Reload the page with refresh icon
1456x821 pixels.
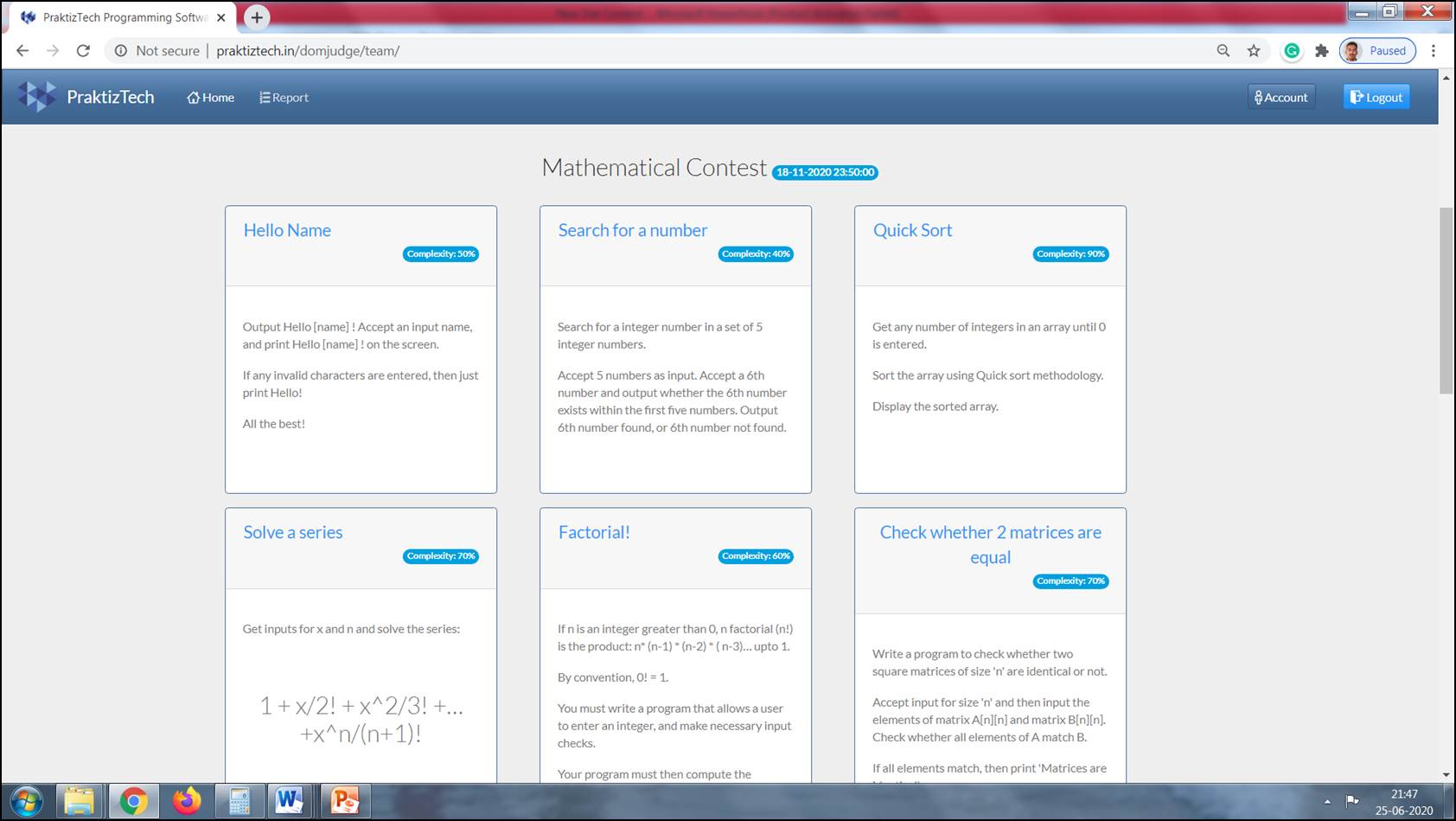tap(83, 51)
